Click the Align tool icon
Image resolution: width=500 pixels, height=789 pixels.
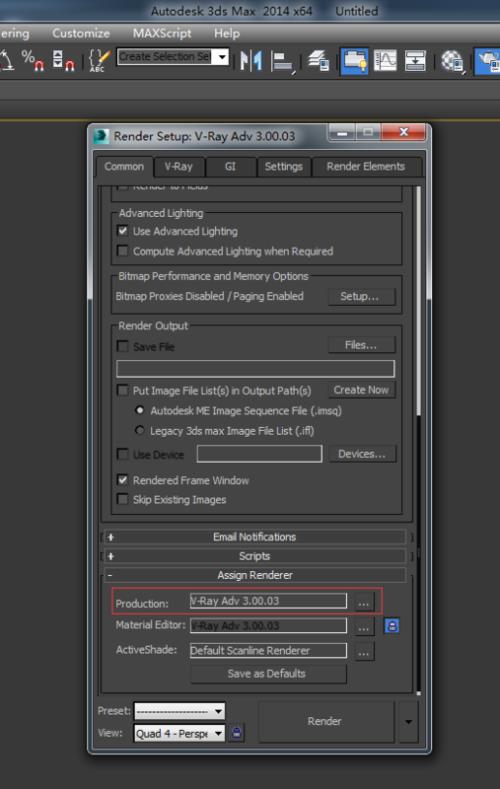coord(282,62)
